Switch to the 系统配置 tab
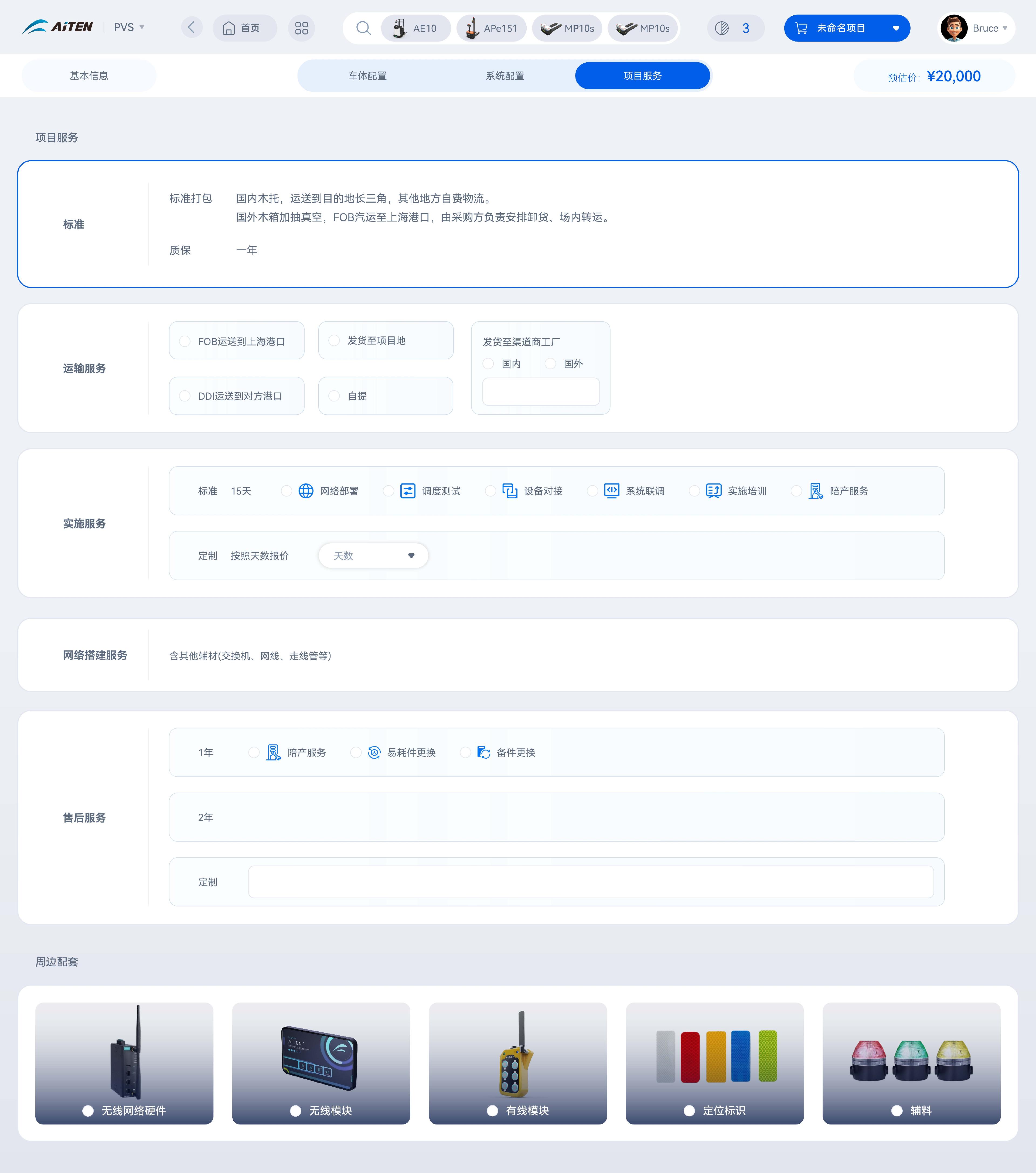Image resolution: width=1036 pixels, height=1173 pixels. (x=505, y=76)
